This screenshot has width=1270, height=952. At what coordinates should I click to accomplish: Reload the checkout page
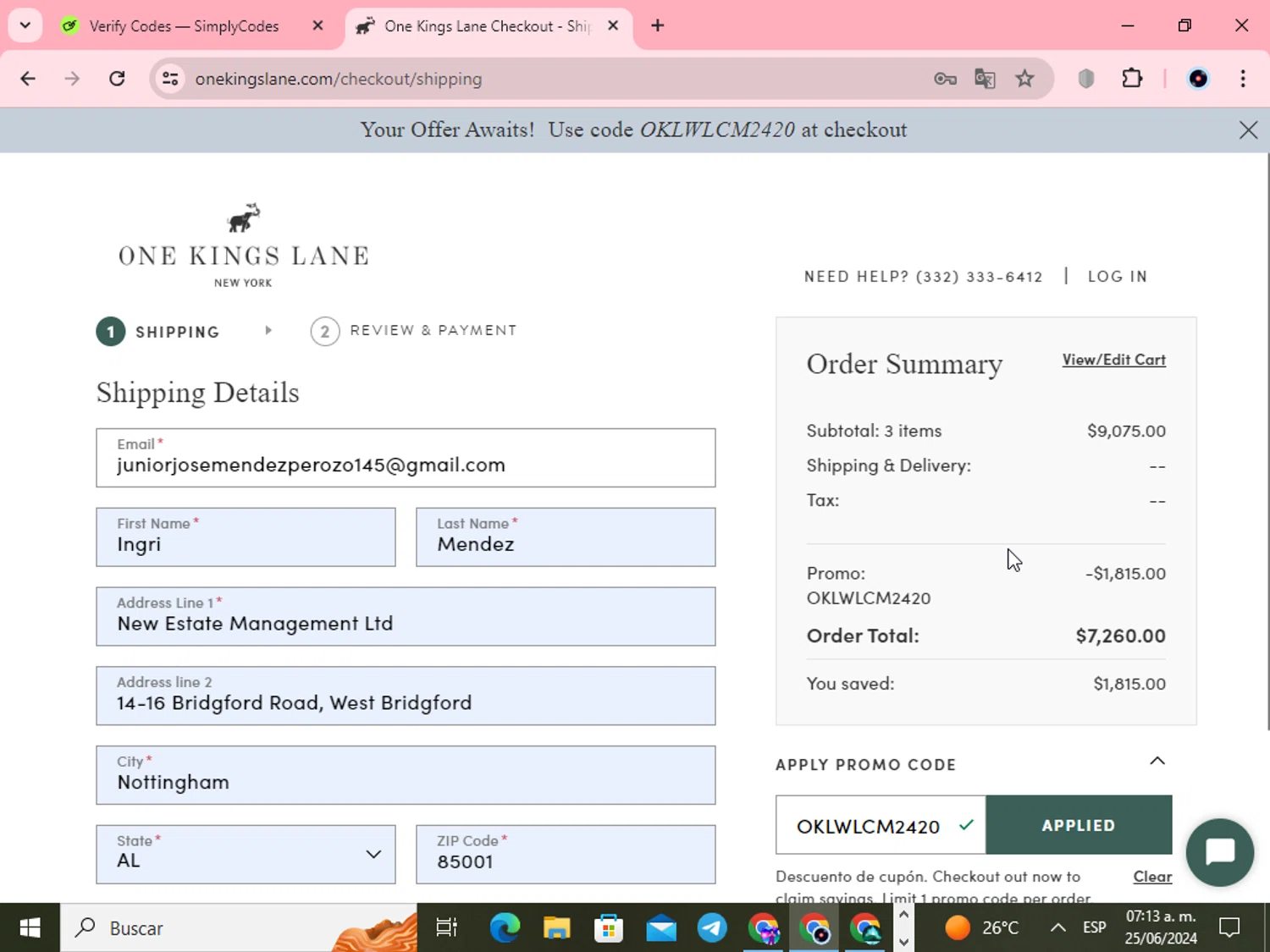click(117, 79)
